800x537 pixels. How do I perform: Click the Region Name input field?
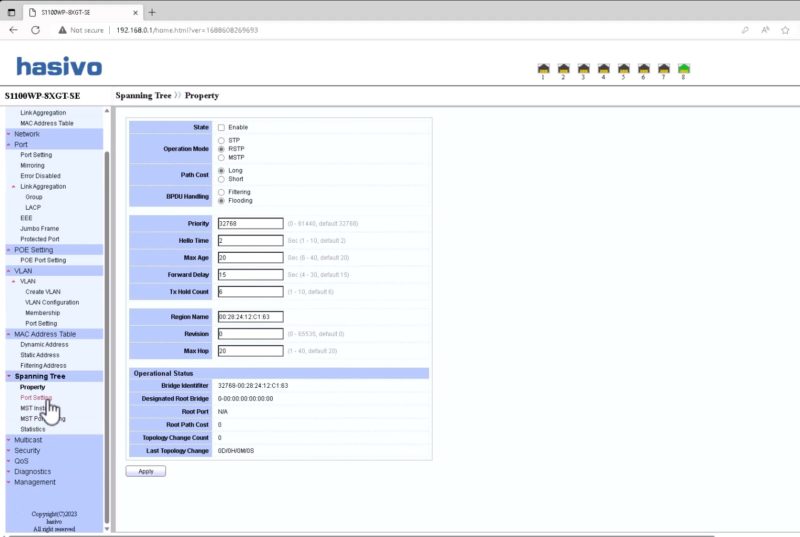coord(251,317)
